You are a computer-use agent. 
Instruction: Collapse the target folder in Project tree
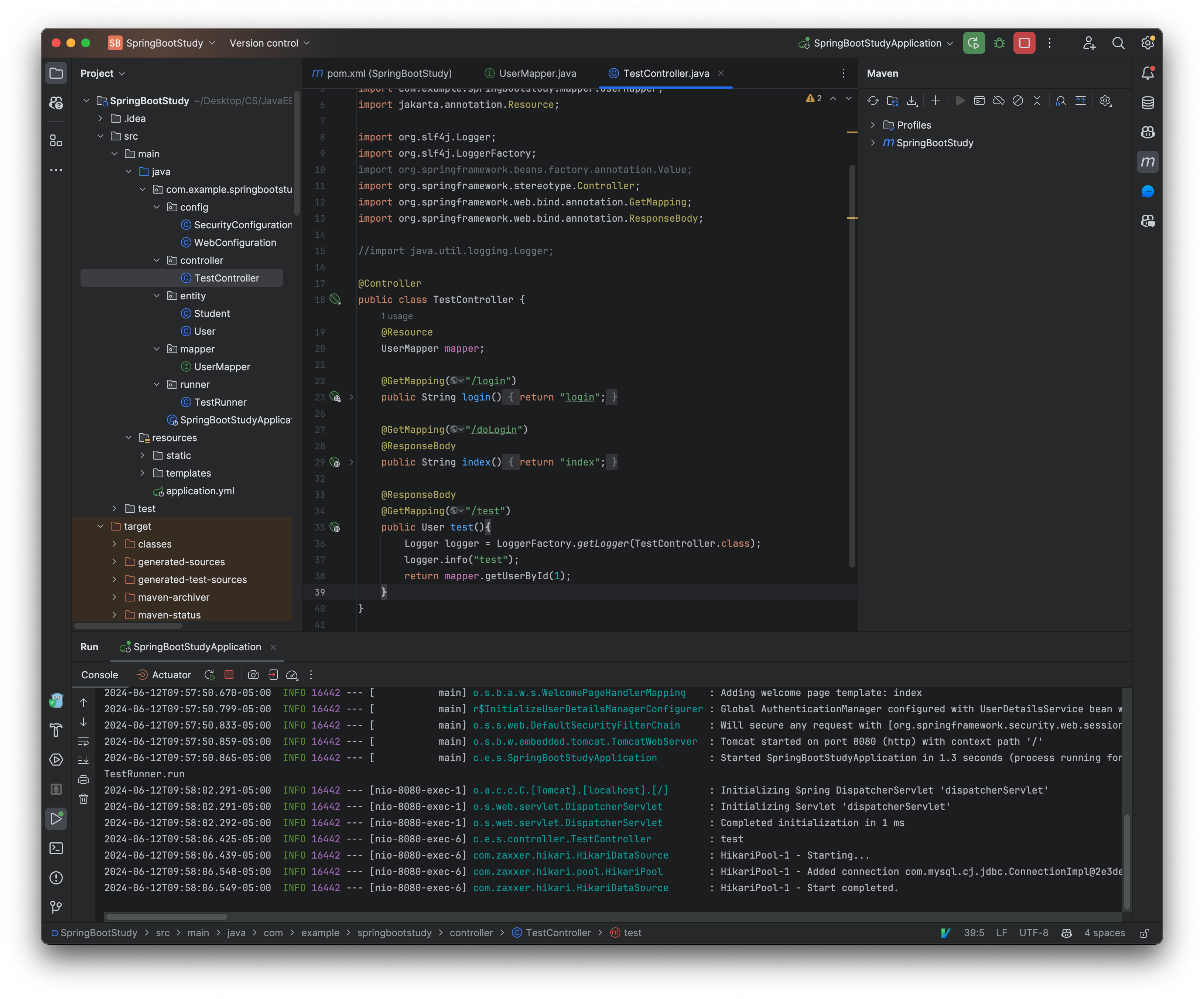point(101,526)
